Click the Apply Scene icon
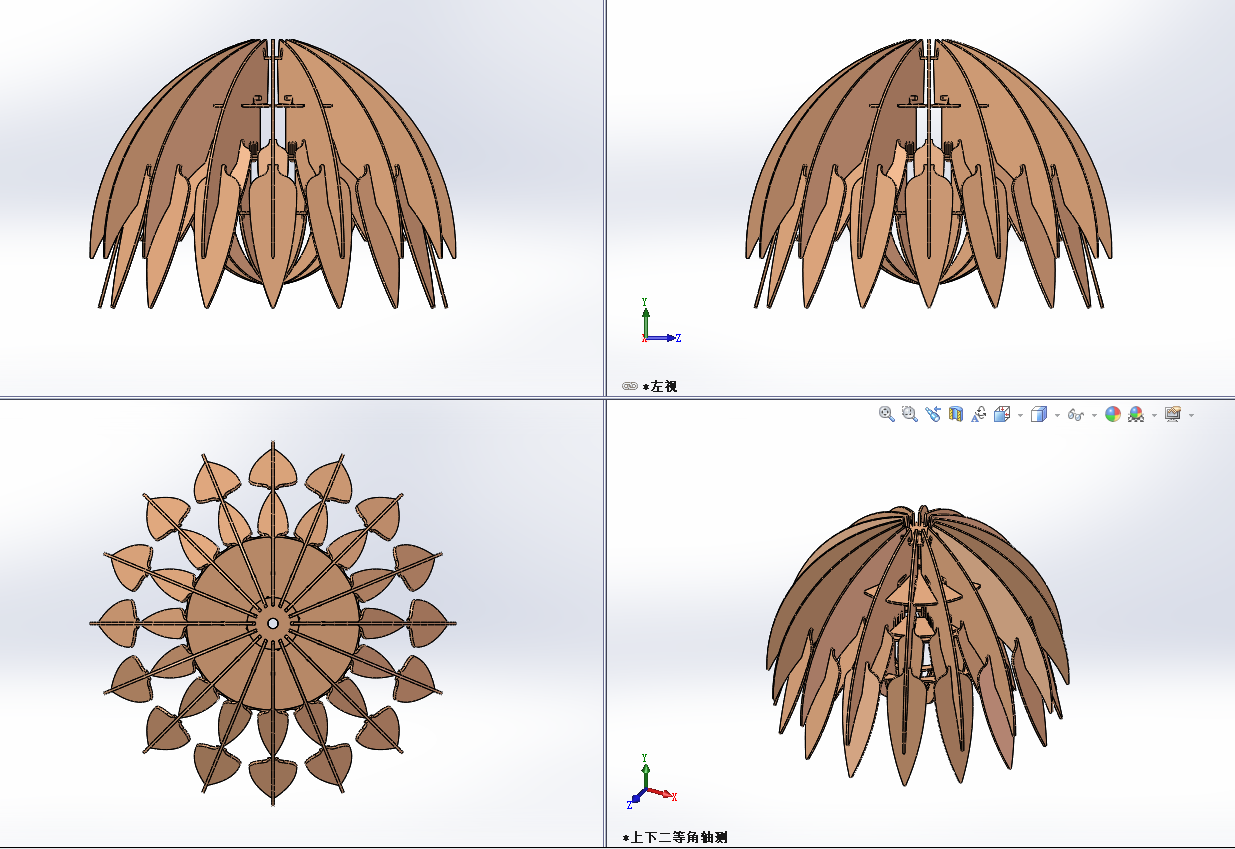The width and height of the screenshot is (1235, 849). pyautogui.click(x=1136, y=414)
